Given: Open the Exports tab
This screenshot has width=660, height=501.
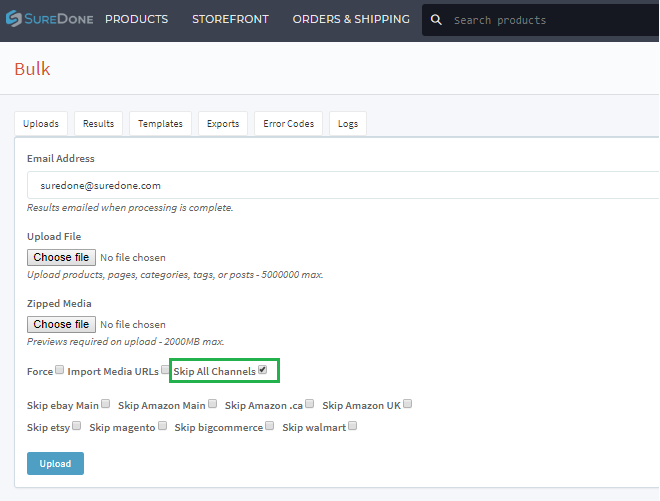Looking at the screenshot, I should point(223,124).
